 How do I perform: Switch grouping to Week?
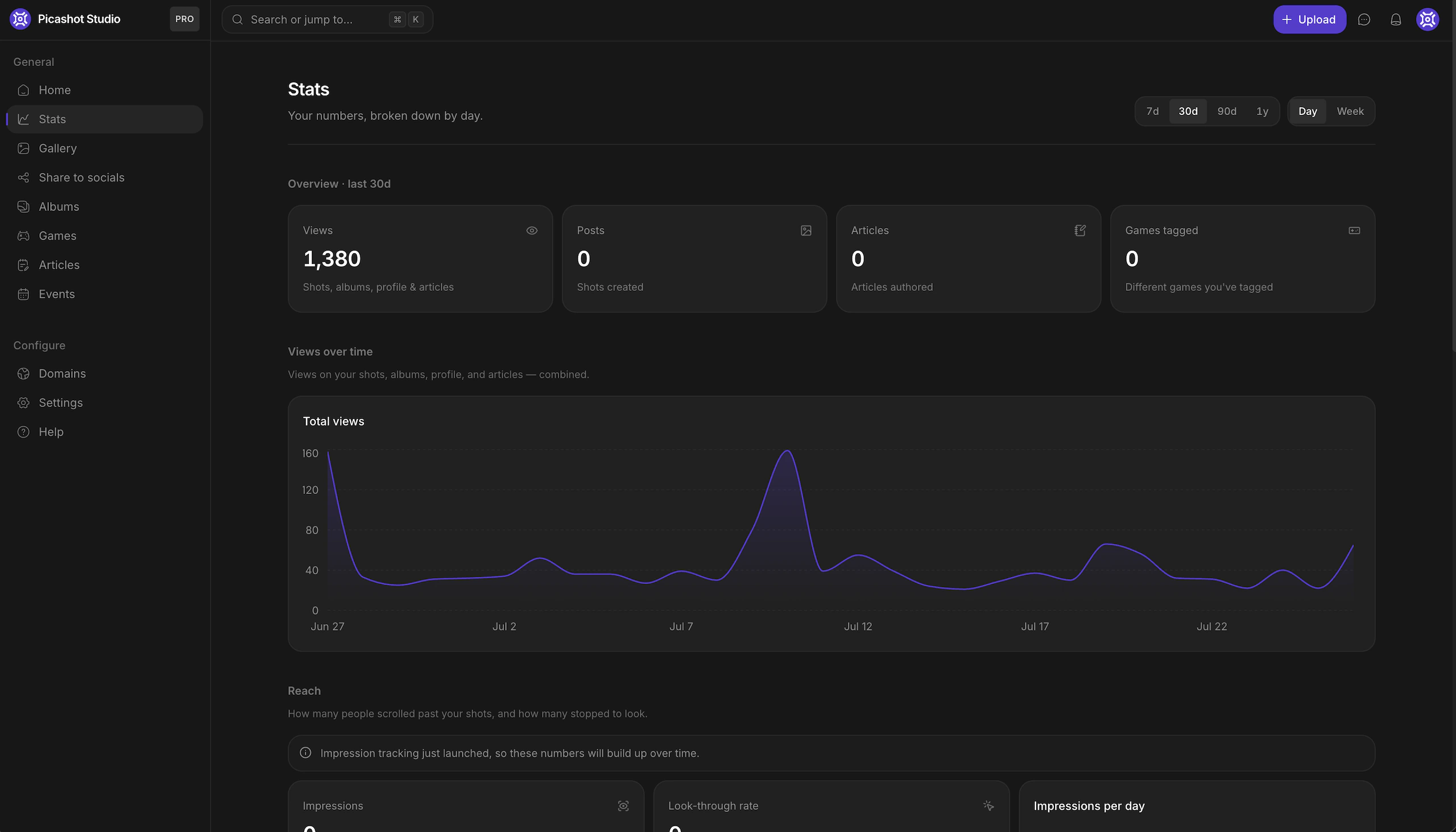(x=1350, y=112)
